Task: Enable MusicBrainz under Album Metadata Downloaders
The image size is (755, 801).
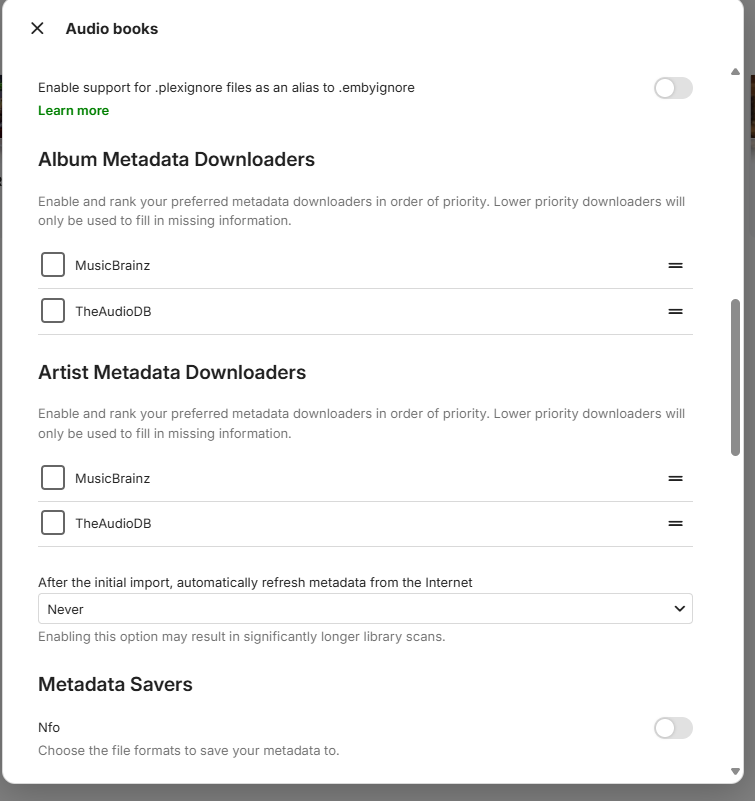Action: [53, 265]
